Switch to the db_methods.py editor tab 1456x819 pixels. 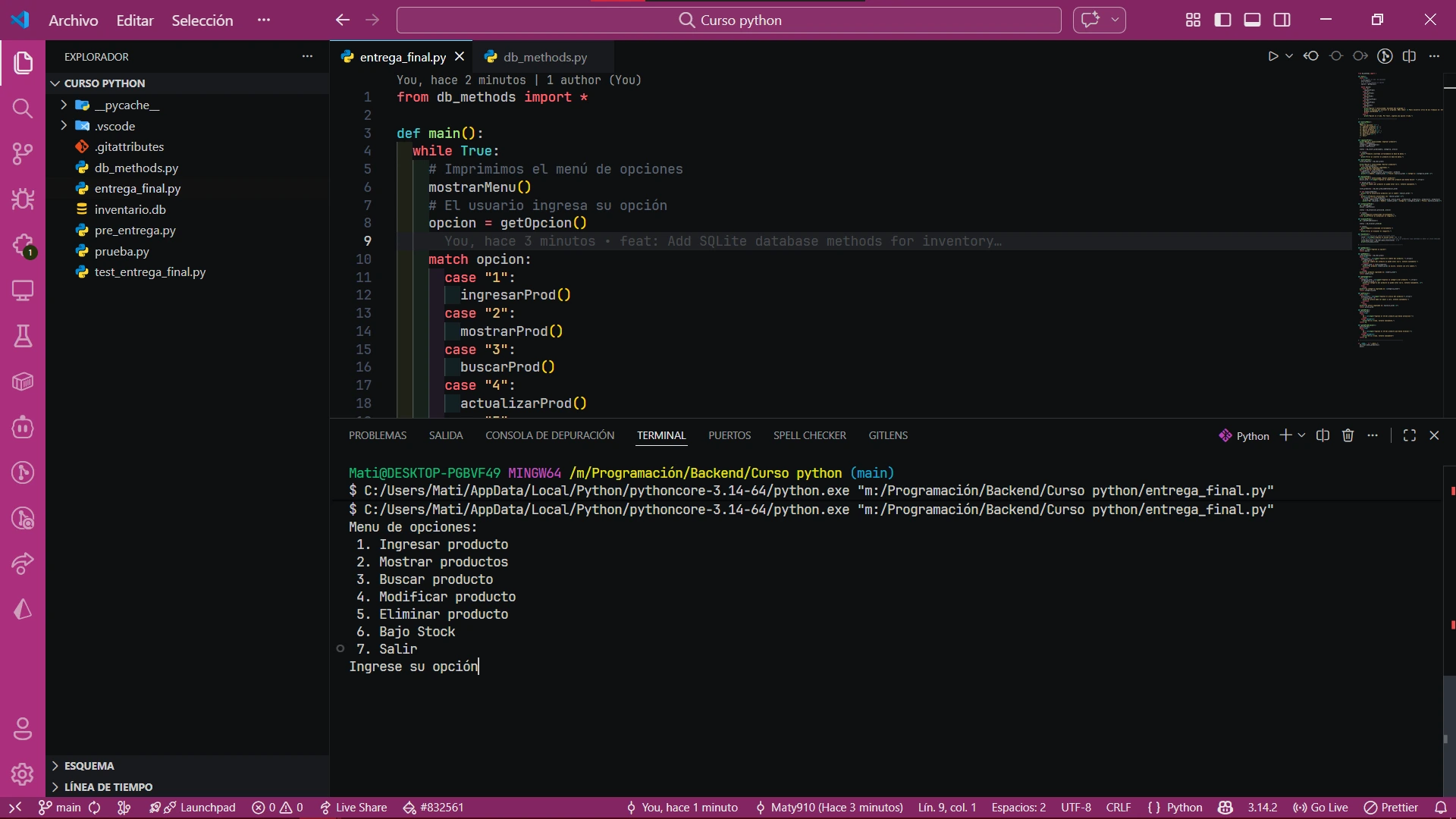click(x=544, y=57)
